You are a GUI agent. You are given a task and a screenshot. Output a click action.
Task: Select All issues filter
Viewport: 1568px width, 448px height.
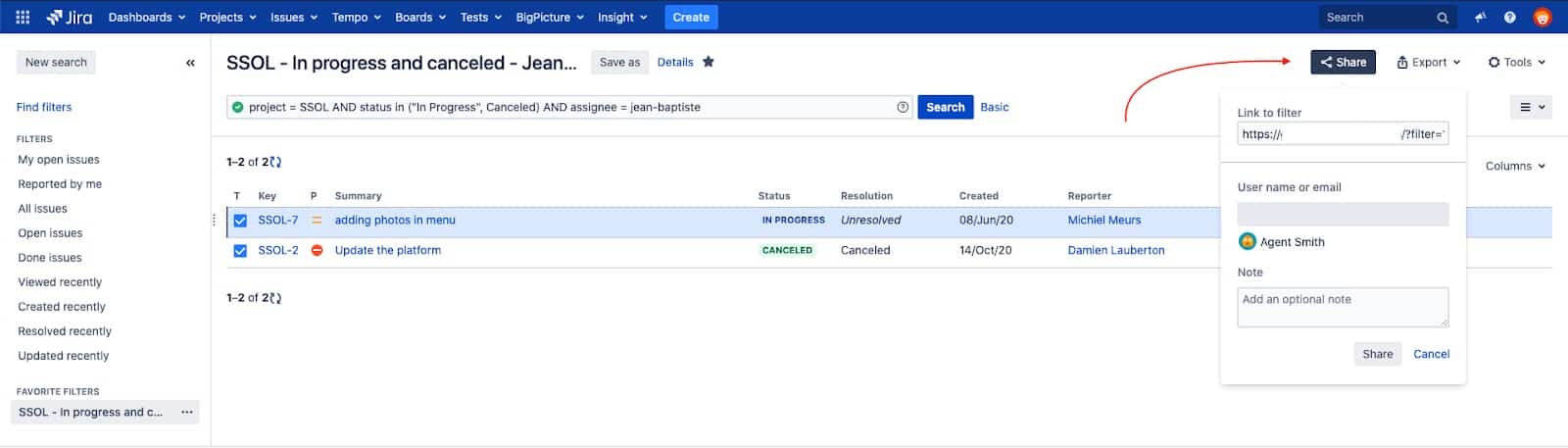43,209
